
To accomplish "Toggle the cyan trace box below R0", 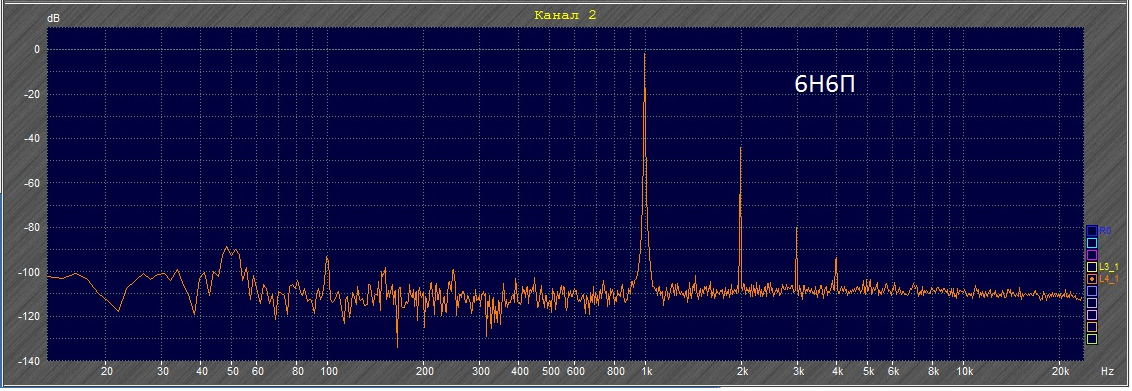I will click(1092, 243).
